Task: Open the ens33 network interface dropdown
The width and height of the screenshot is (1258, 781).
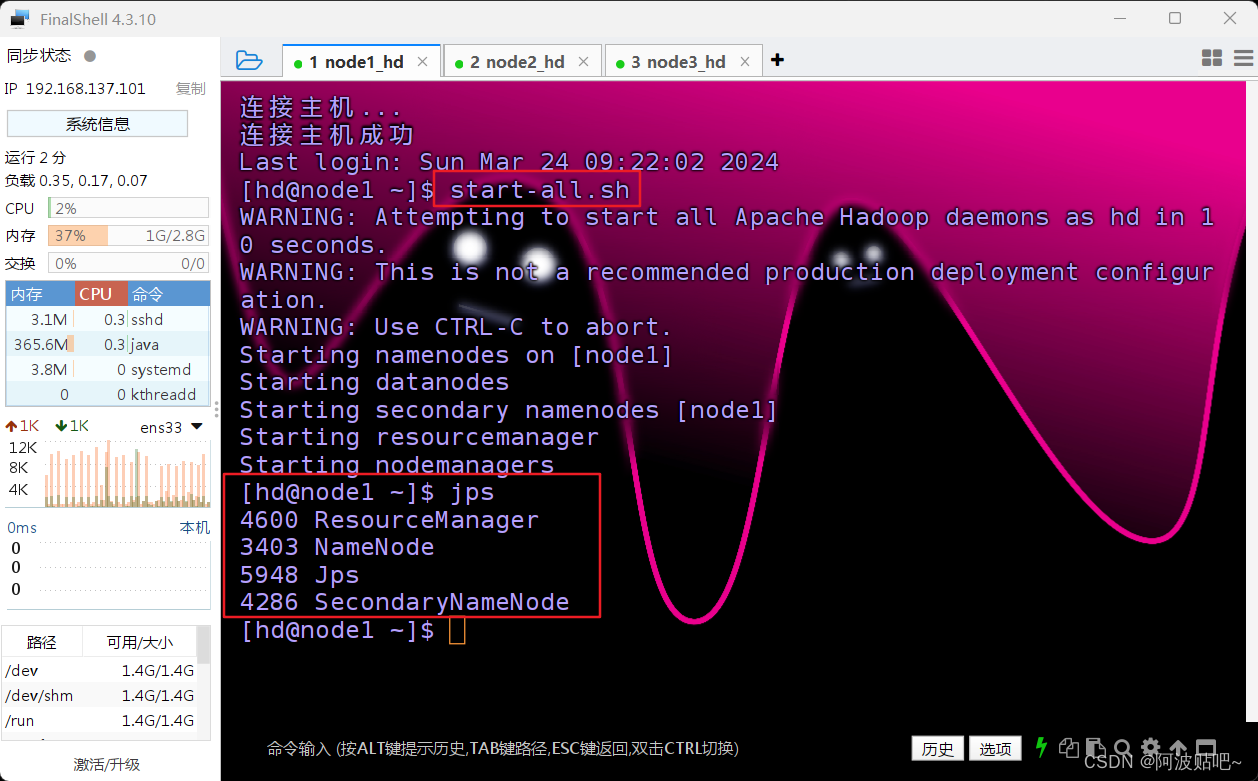Action: [171, 427]
